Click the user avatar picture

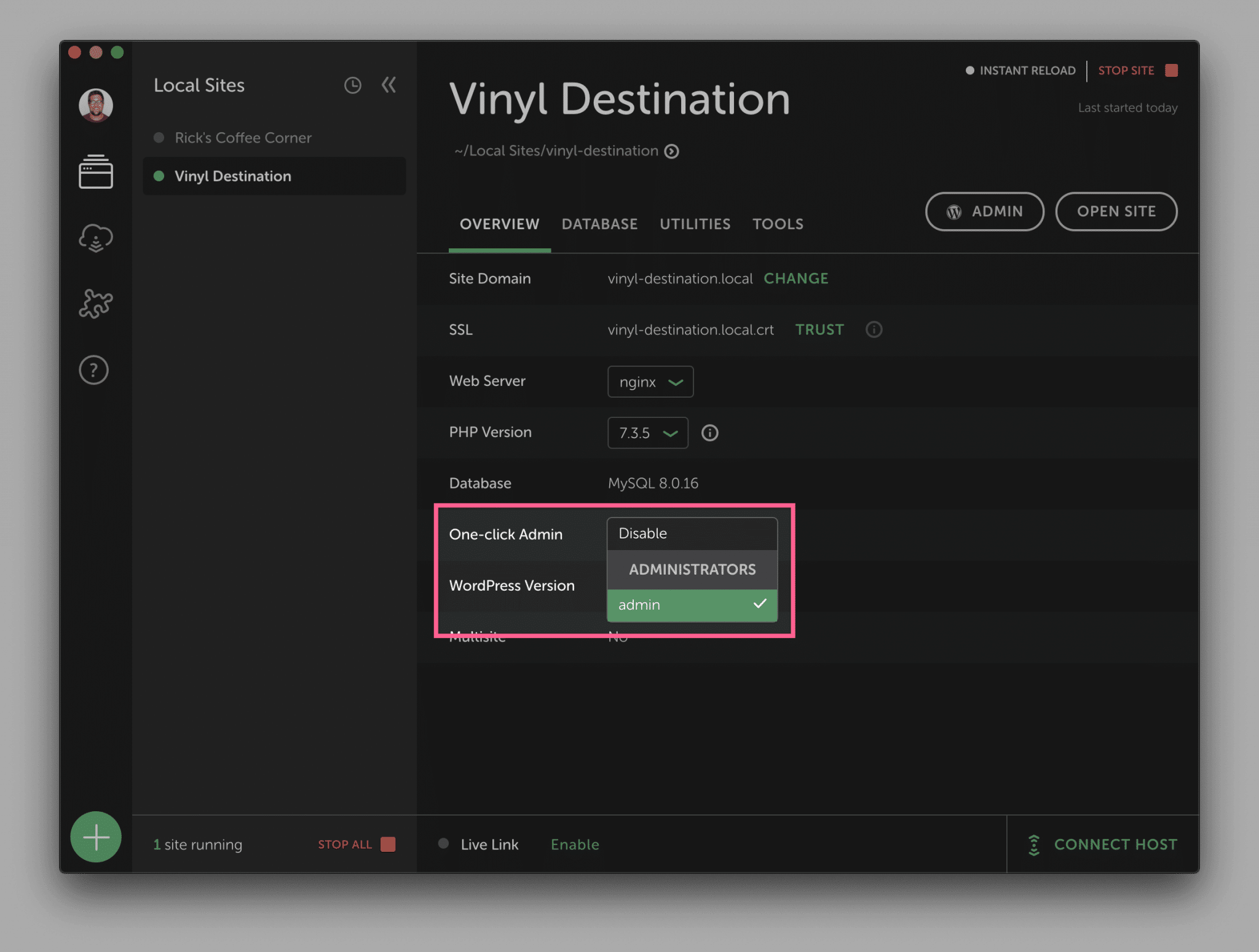click(x=96, y=105)
